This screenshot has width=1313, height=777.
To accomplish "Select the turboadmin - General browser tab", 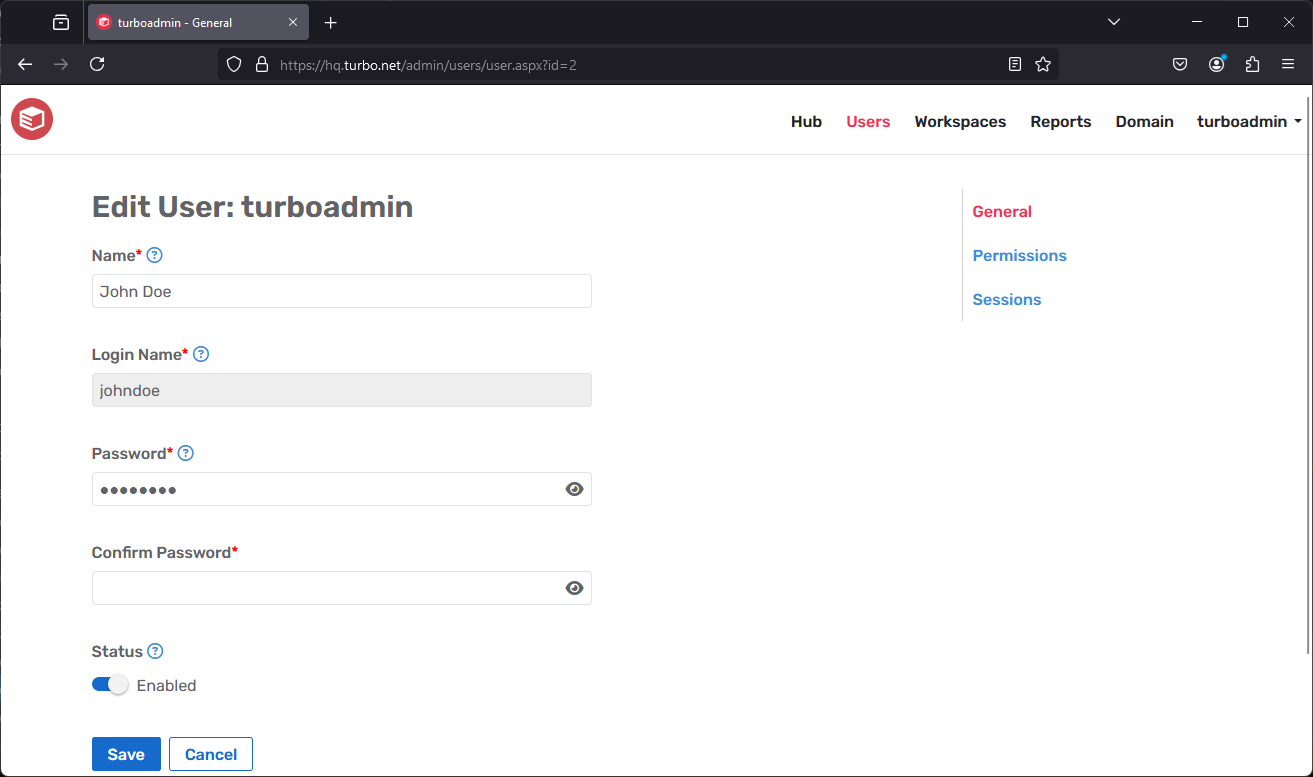I will pyautogui.click(x=198, y=22).
